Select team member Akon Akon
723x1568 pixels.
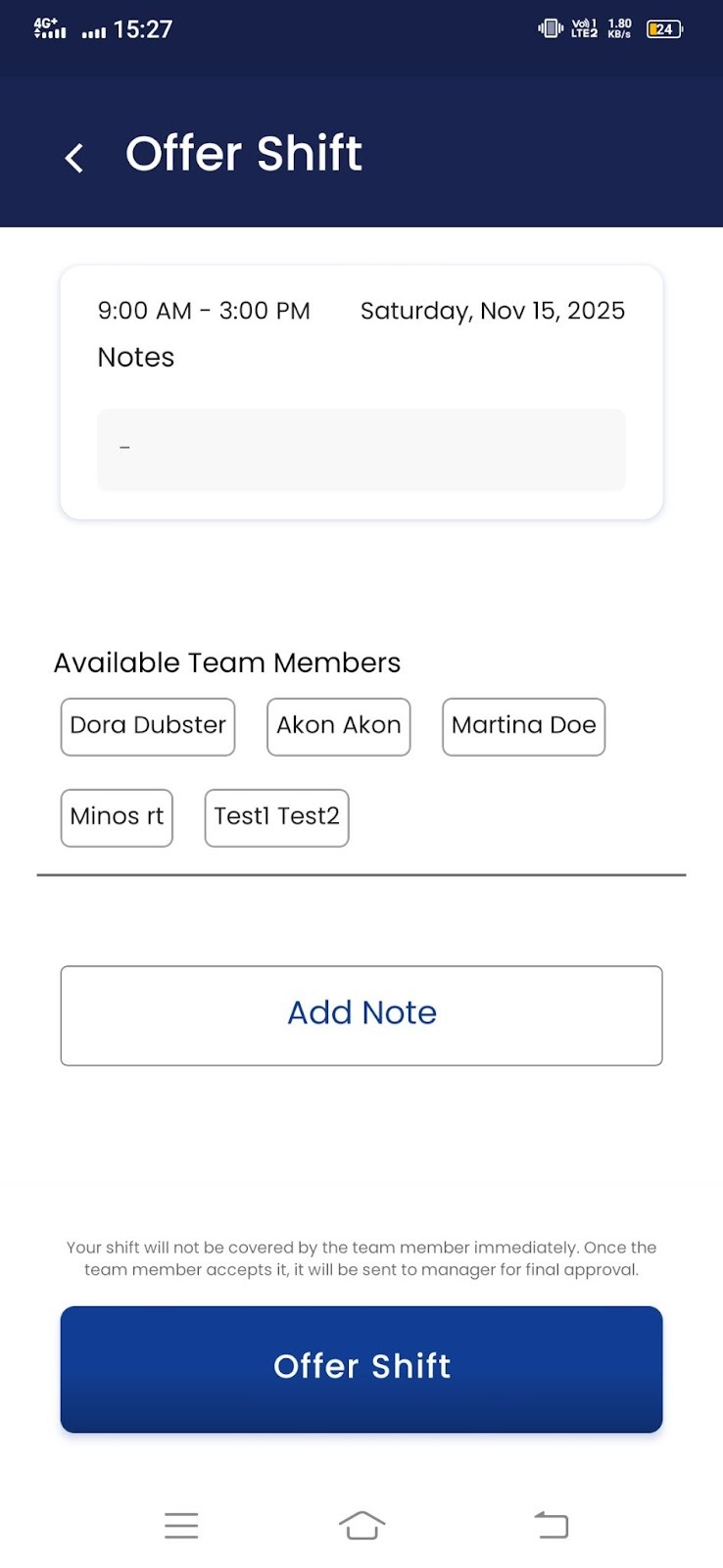click(x=338, y=726)
